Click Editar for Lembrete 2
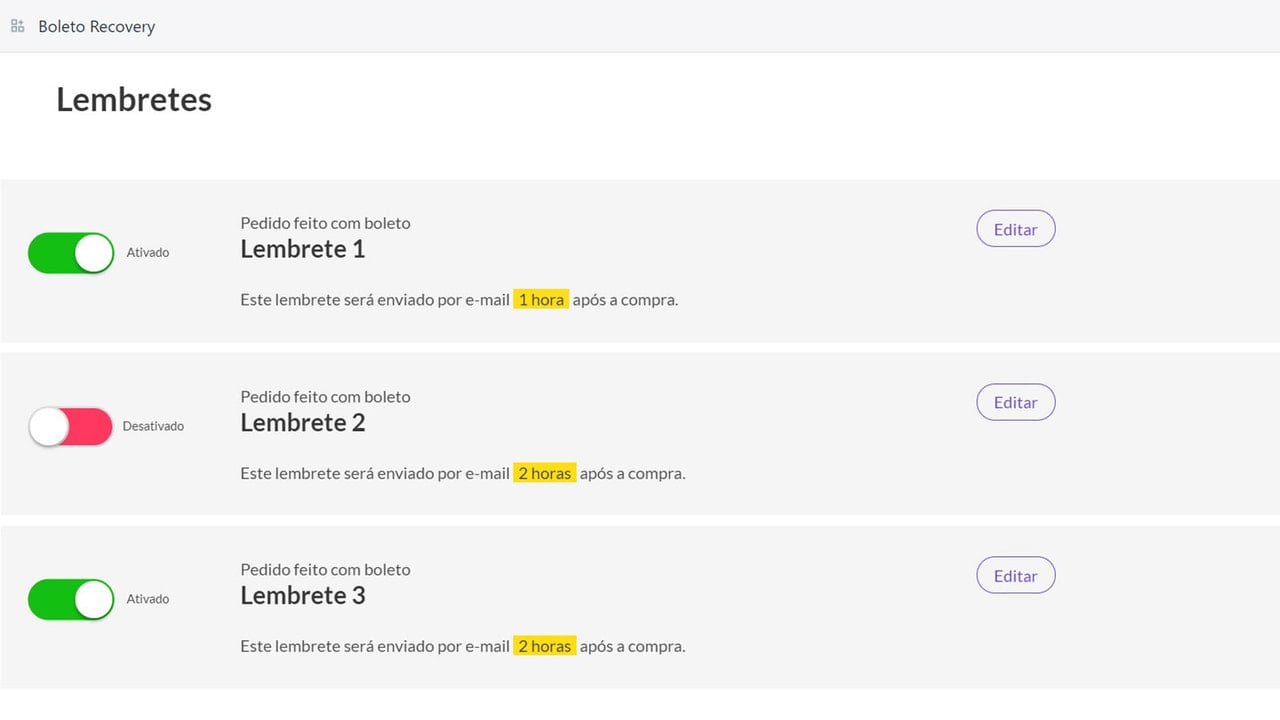1280x720 pixels. [1016, 402]
